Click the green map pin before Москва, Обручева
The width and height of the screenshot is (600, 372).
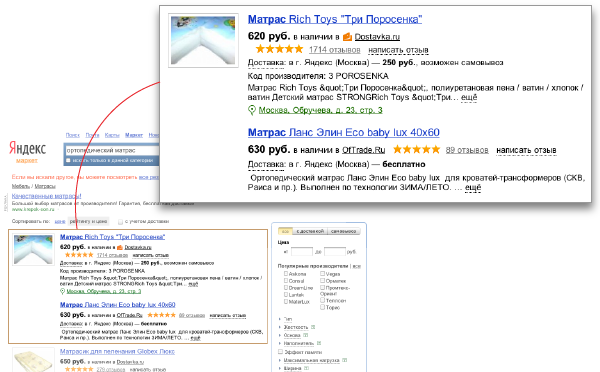click(x=251, y=110)
